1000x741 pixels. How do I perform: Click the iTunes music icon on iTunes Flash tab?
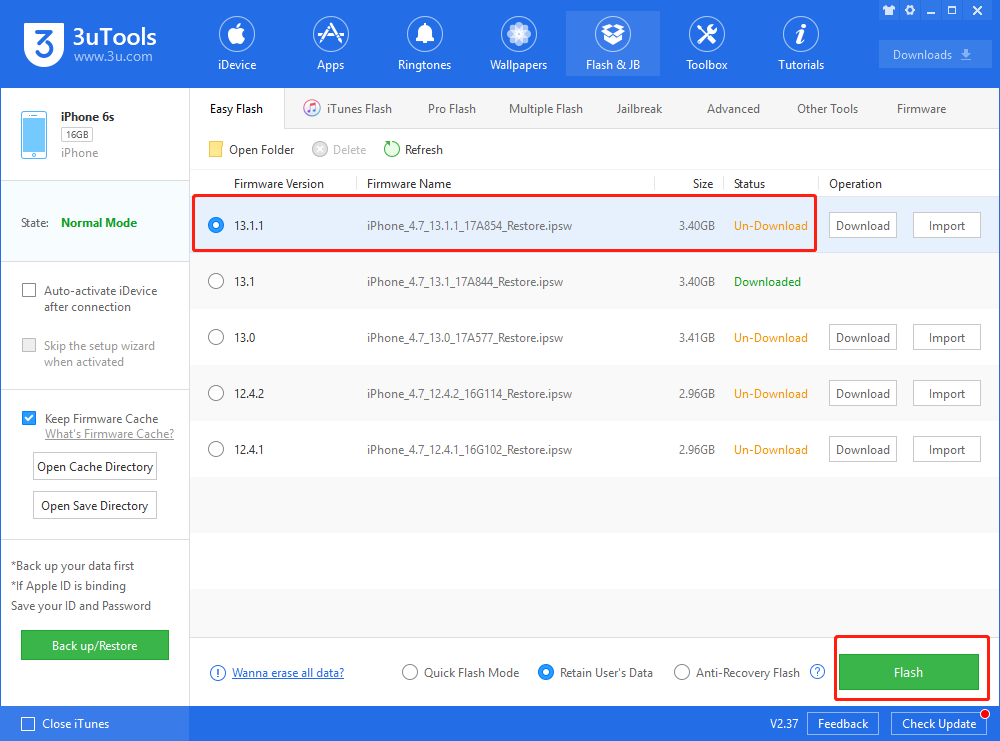[x=311, y=108]
